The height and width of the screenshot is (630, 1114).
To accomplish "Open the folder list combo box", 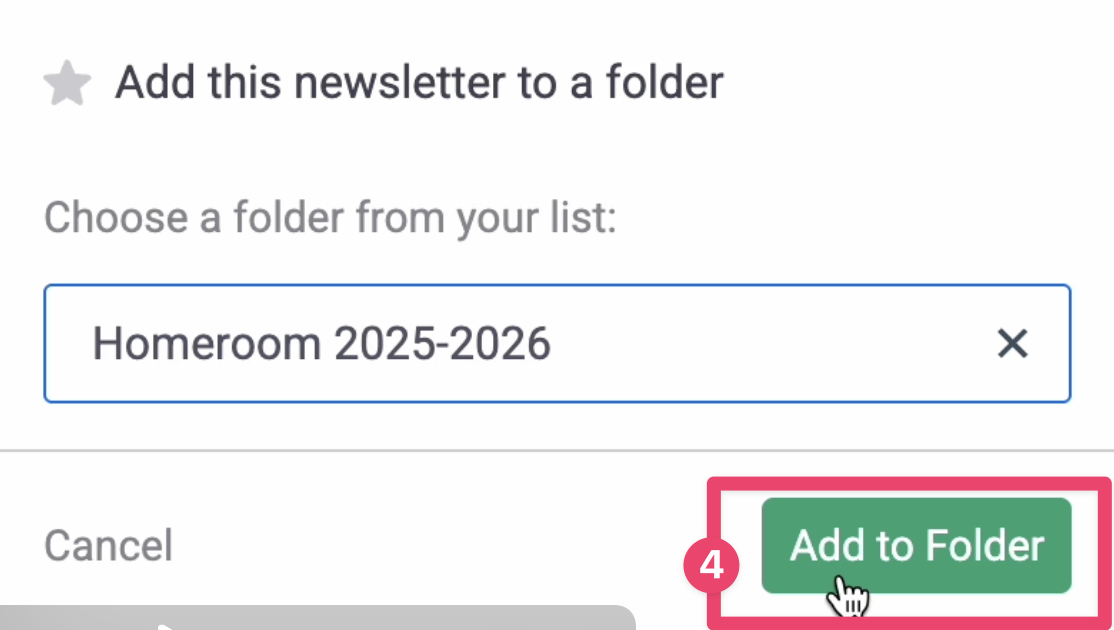I will click(x=556, y=343).
